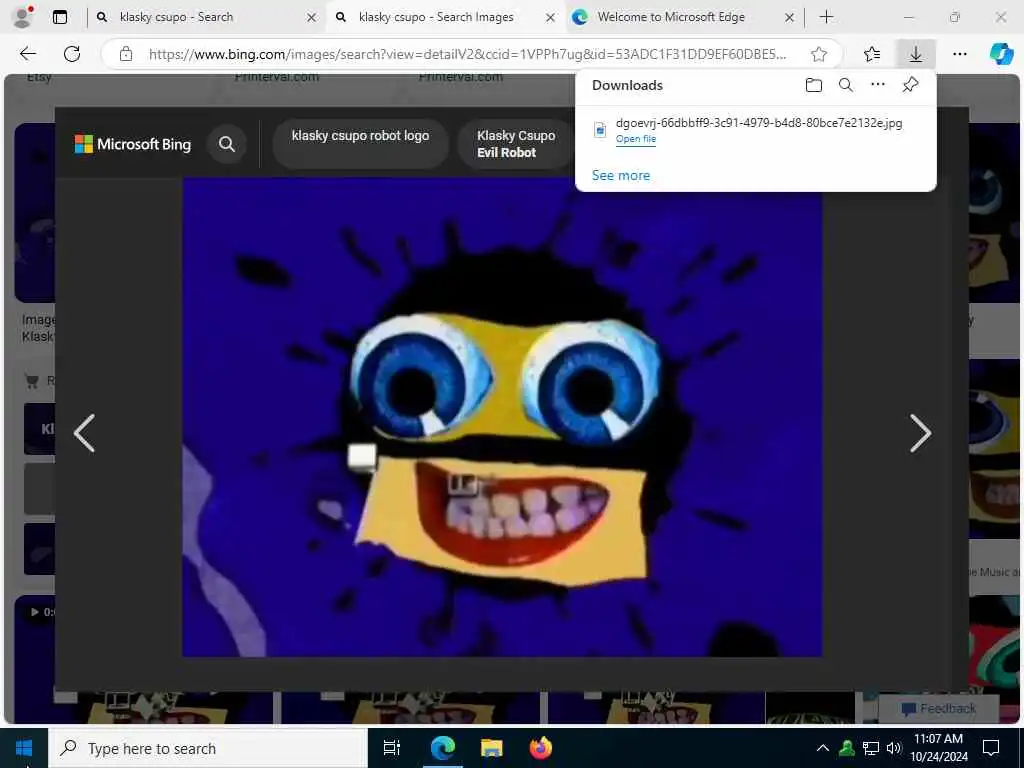The image size is (1024, 768).
Task: Switch to the "klasky csupo - Search" tab
Action: 176,17
